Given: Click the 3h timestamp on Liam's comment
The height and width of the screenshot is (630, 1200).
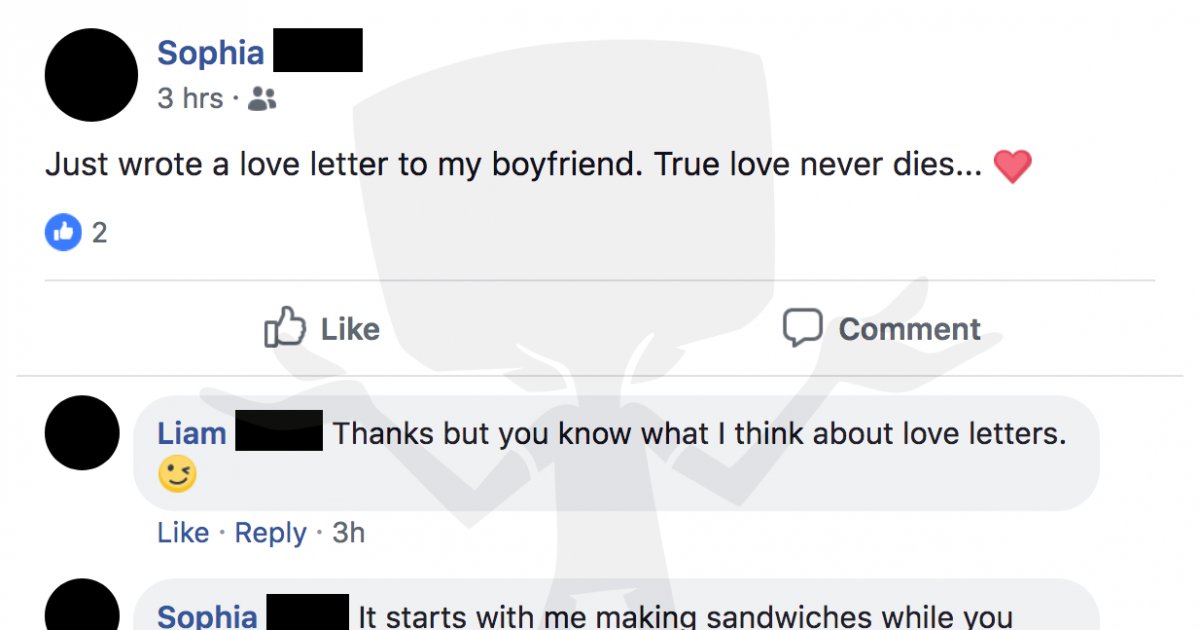Looking at the screenshot, I should 349,532.
